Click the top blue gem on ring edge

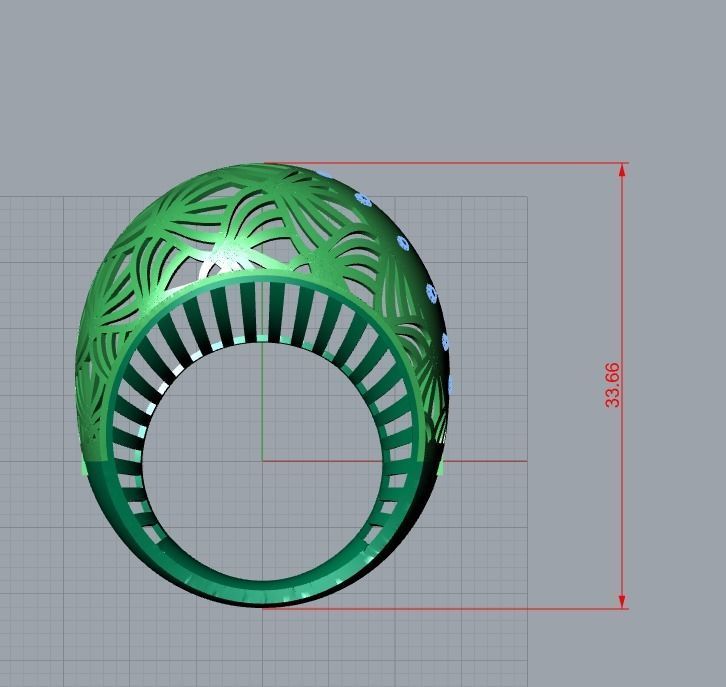(x=324, y=173)
